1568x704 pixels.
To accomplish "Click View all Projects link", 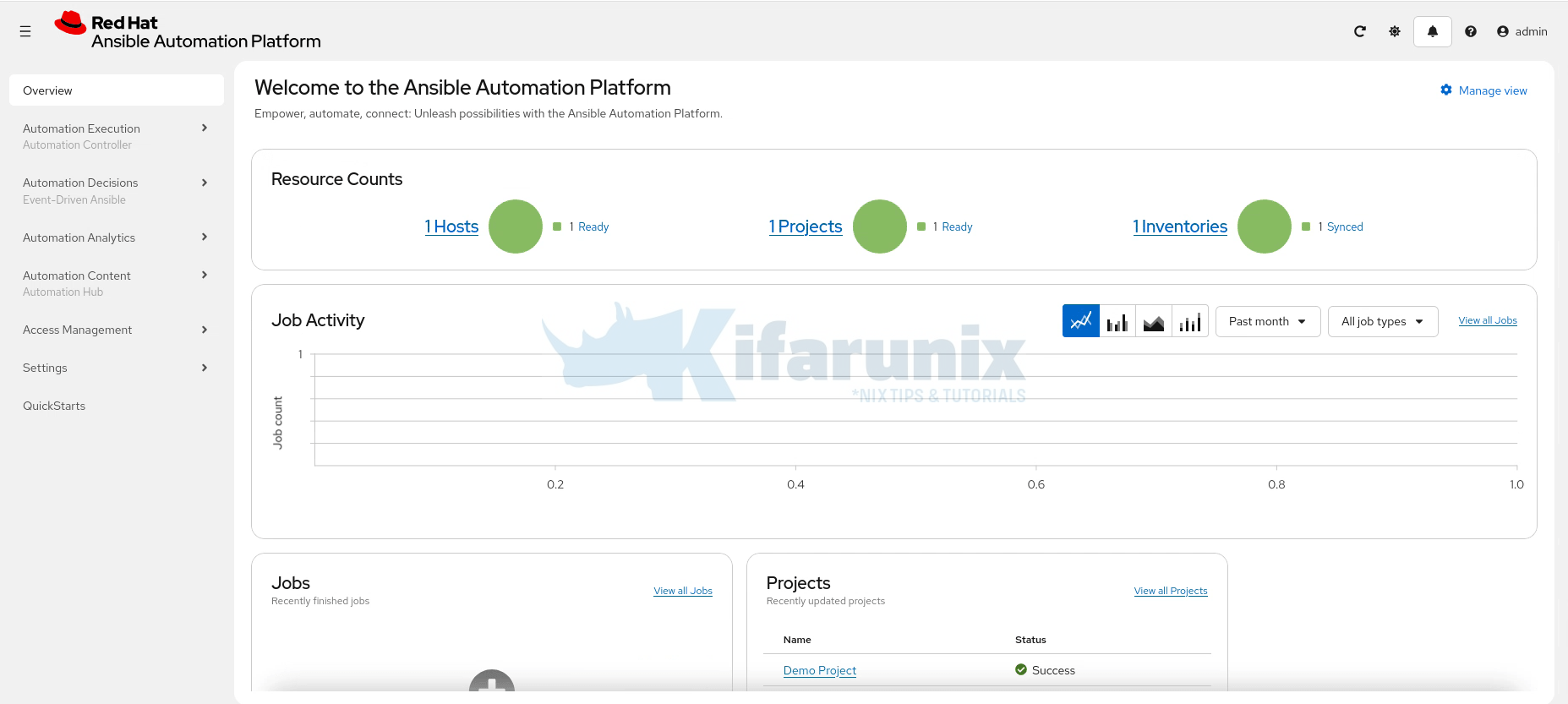I will click(x=1171, y=591).
